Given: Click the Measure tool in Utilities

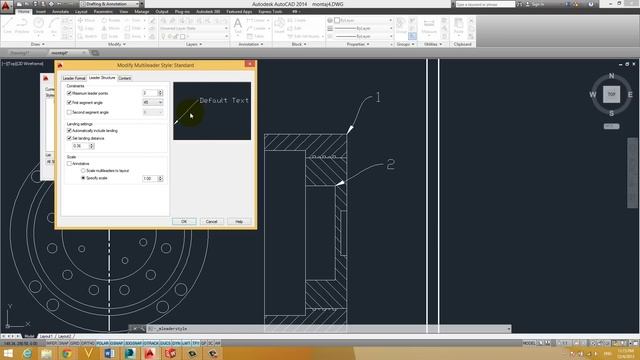Looking at the screenshot, I should (429, 26).
